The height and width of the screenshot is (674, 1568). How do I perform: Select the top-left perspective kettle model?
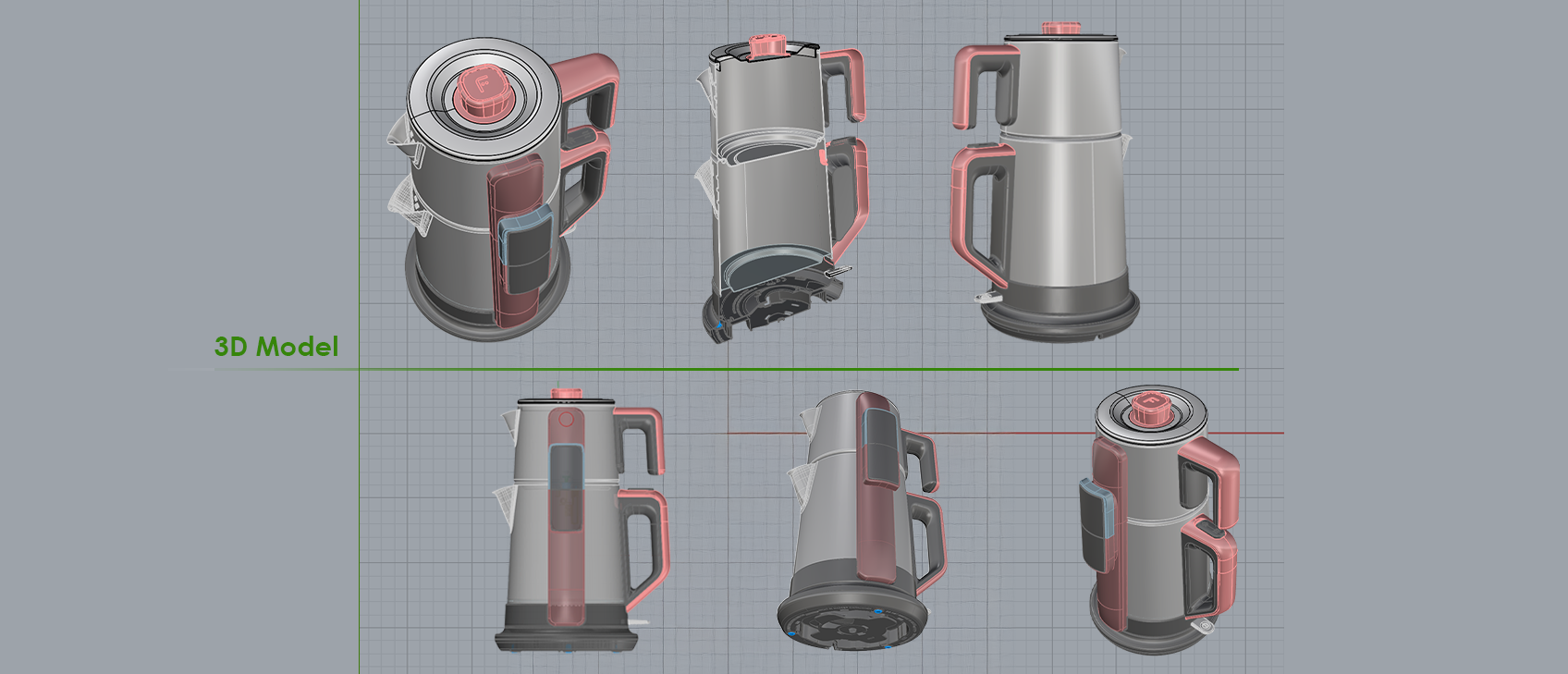[x=501, y=189]
